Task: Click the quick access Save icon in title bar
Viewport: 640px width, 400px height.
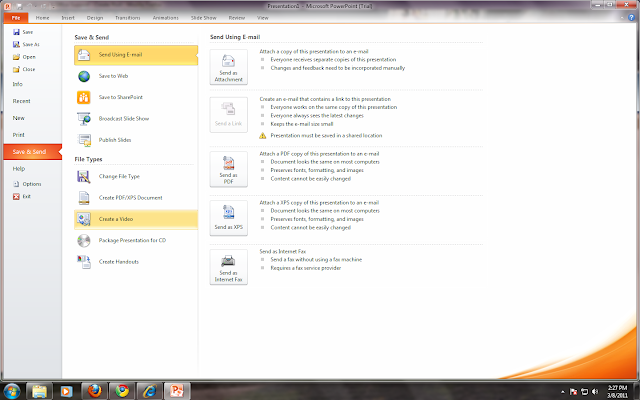Action: pos(19,6)
